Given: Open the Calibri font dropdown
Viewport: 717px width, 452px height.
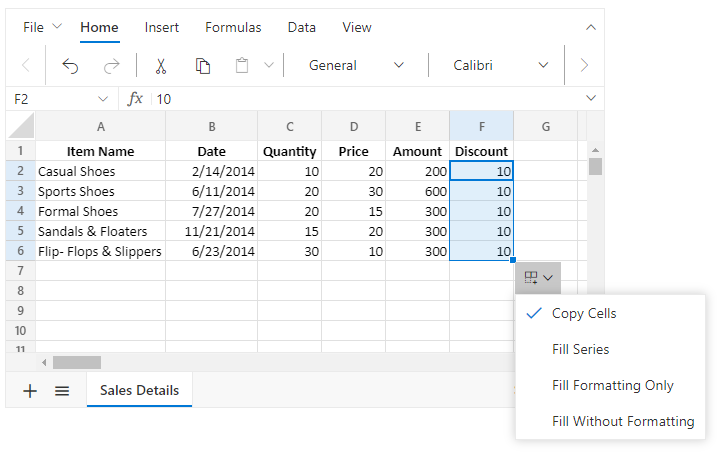Looking at the screenshot, I should [501, 66].
